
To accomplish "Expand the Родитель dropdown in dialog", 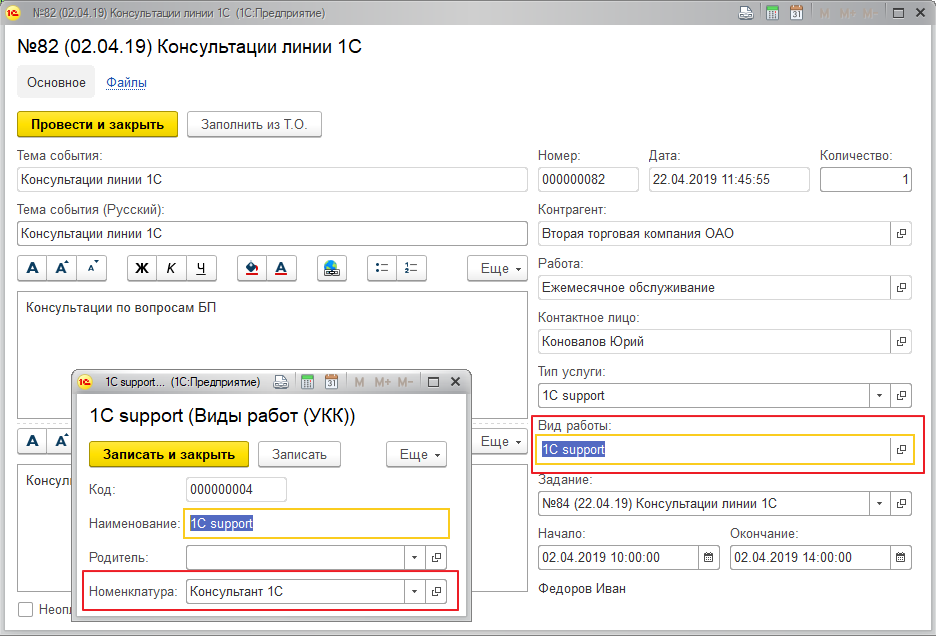I will tap(414, 558).
